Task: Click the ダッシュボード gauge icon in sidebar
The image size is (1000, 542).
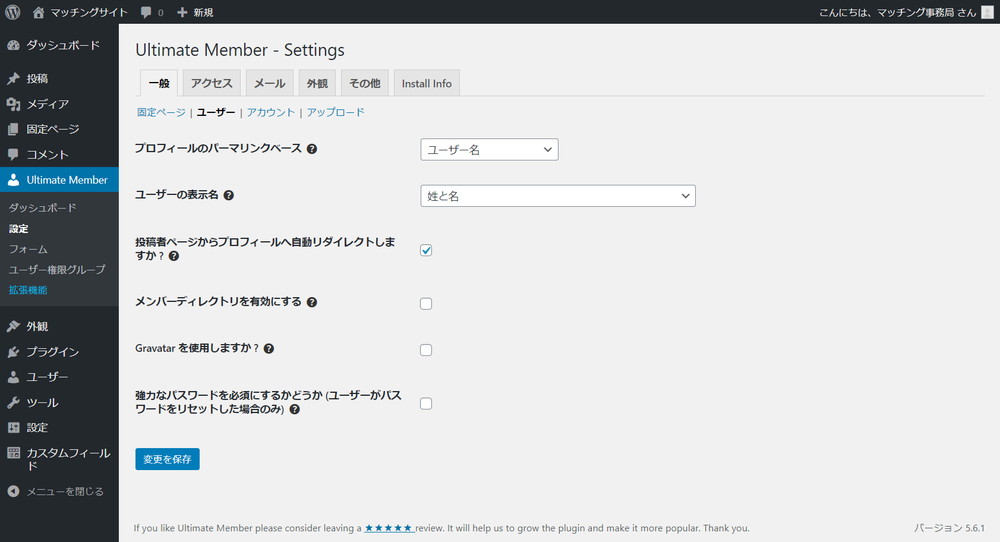Action: point(13,45)
